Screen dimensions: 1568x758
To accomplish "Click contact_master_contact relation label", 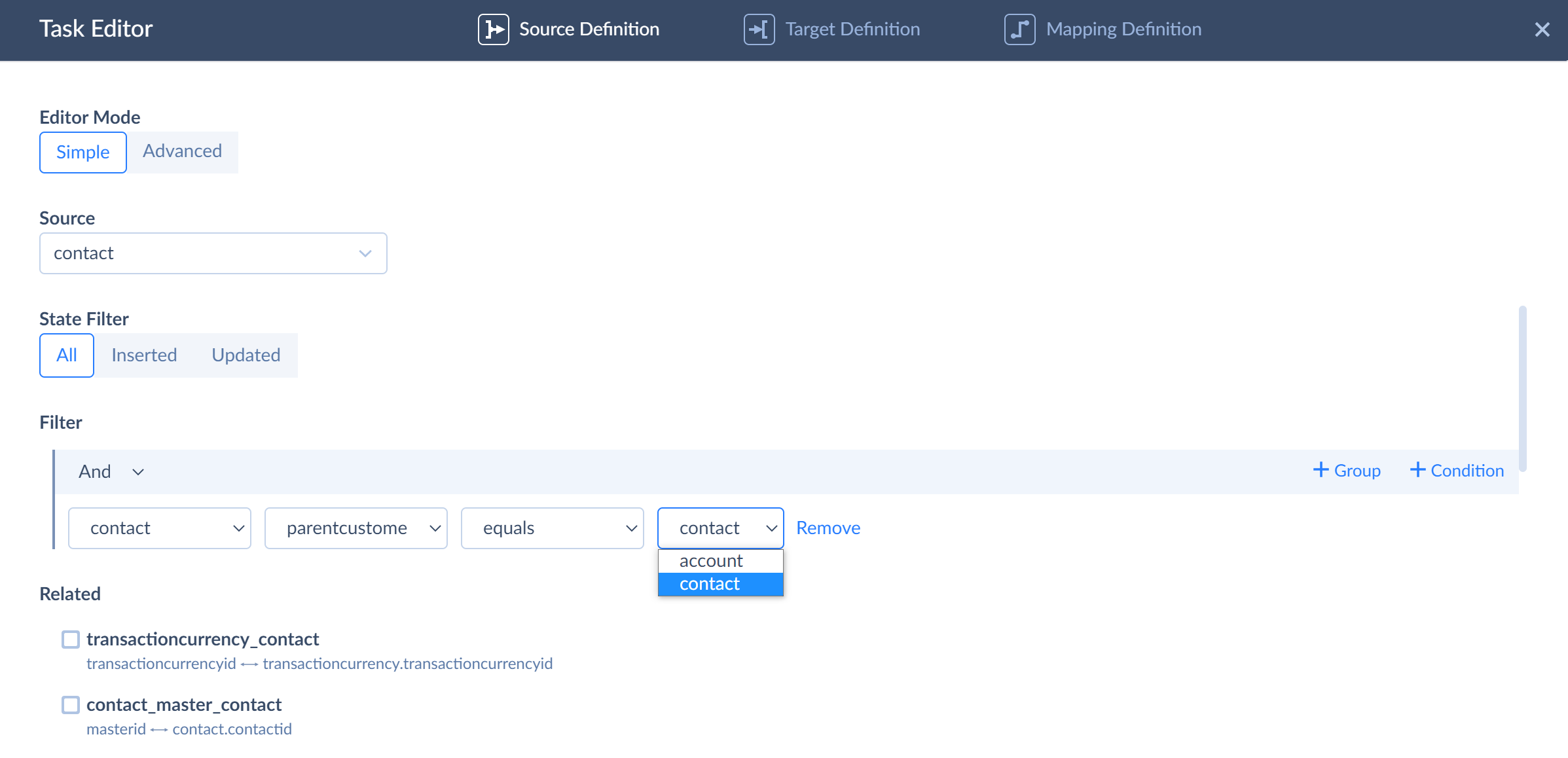I will coord(184,705).
